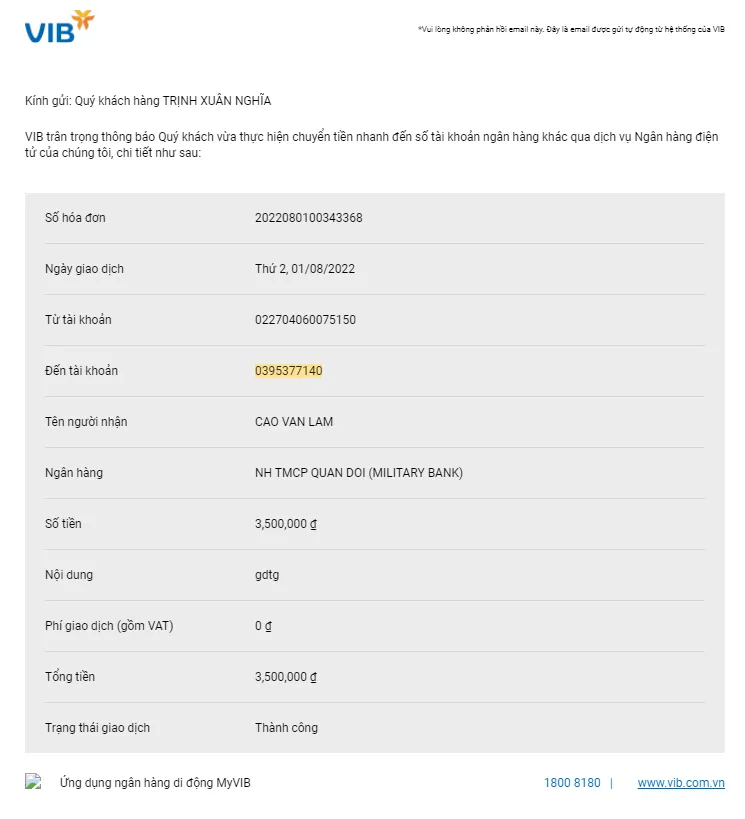Click the Ứng dụng ngân hàng di động MyVIB text
The height and width of the screenshot is (819, 745).
pyautogui.click(x=155, y=783)
